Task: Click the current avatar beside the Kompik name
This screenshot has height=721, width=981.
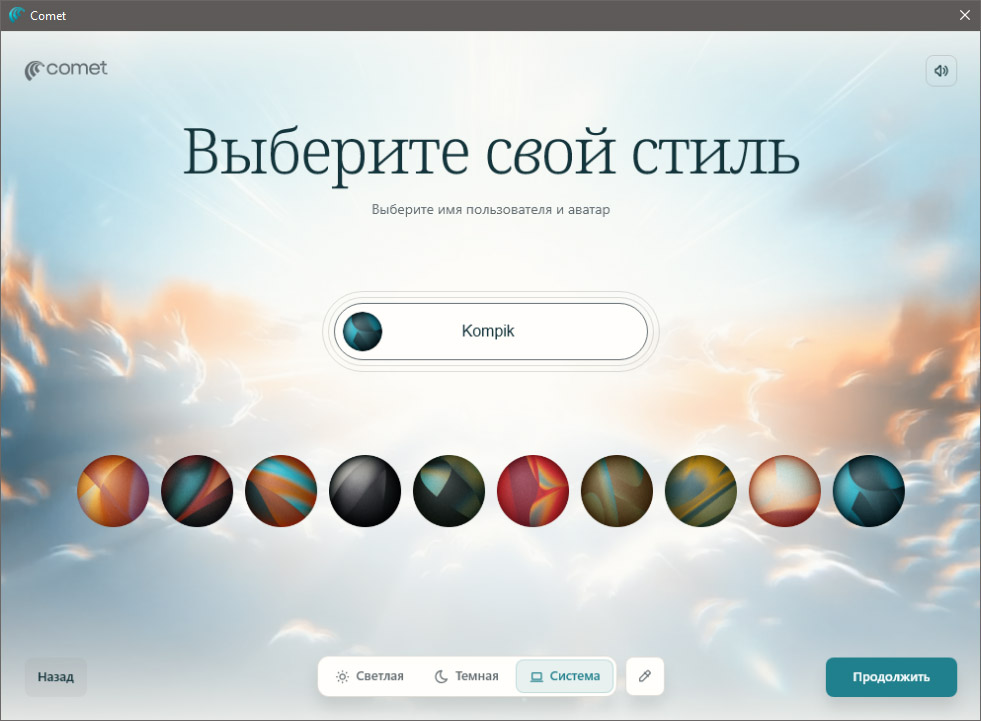Action: click(362, 331)
